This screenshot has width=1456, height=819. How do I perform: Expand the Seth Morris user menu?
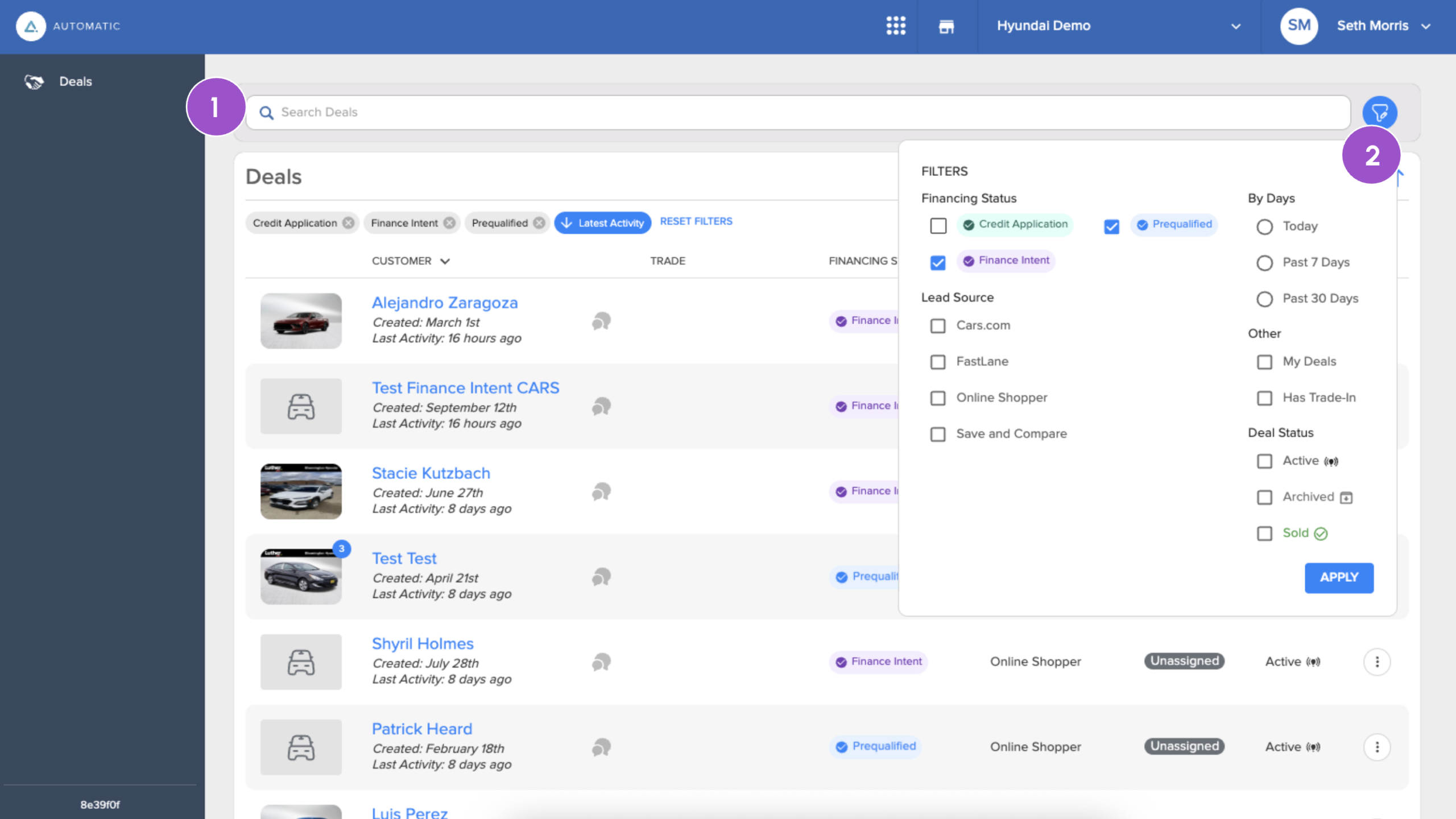(x=1384, y=26)
